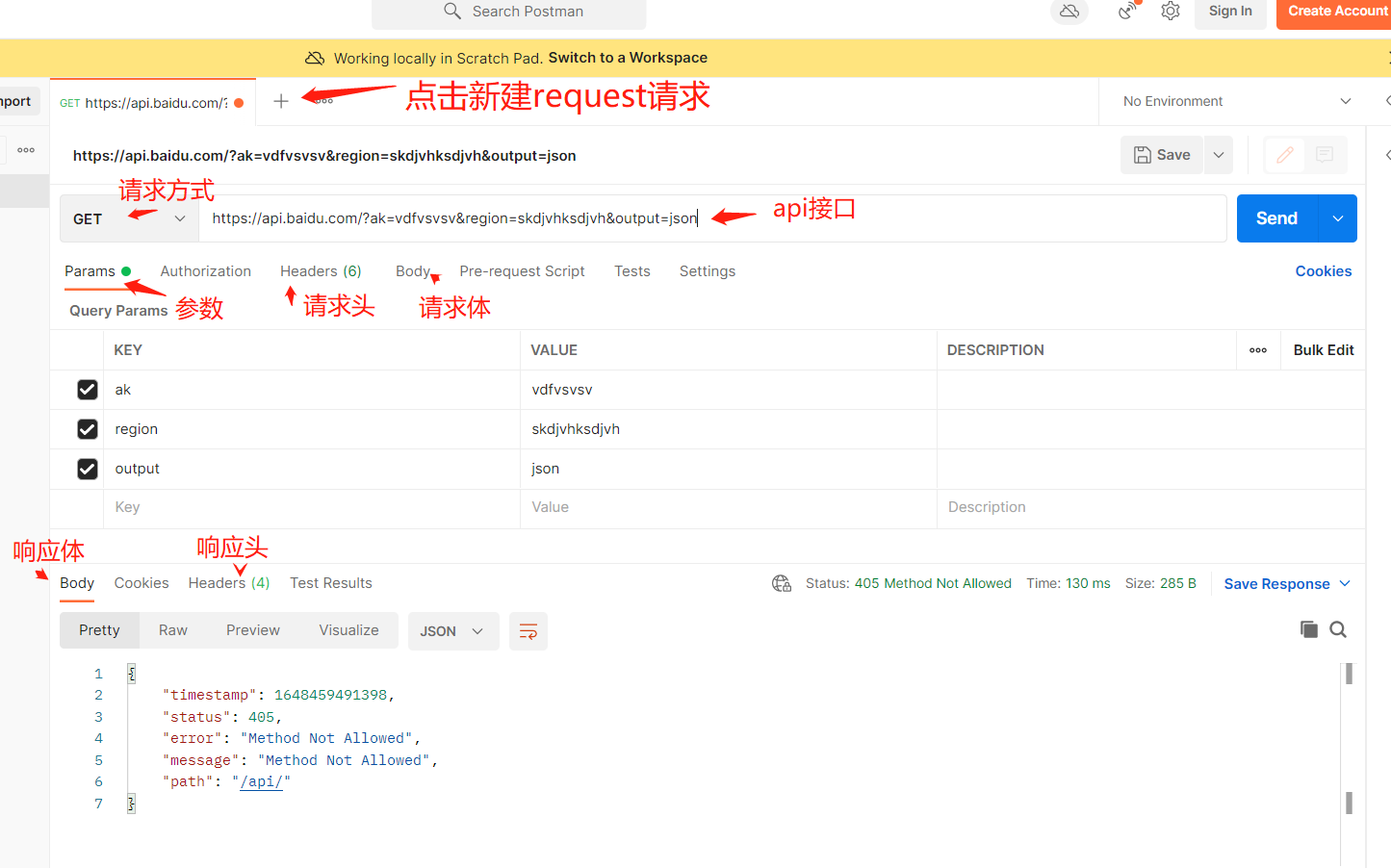Click the request URL input field

712,218
